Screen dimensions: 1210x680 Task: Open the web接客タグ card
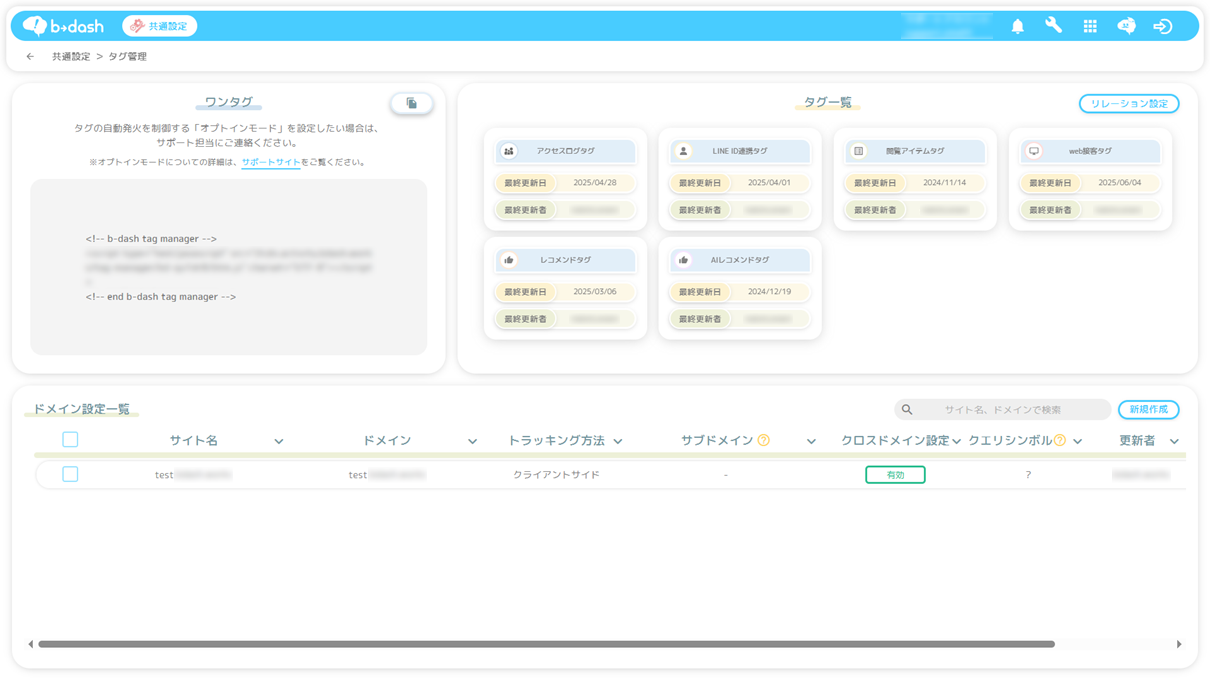pos(1089,151)
